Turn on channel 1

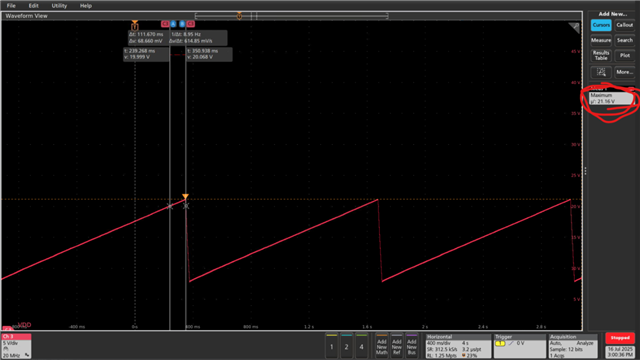331,346
